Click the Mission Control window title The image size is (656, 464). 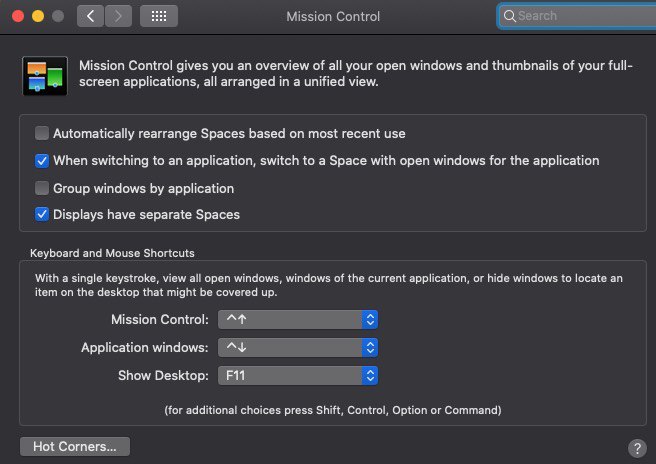tap(333, 17)
